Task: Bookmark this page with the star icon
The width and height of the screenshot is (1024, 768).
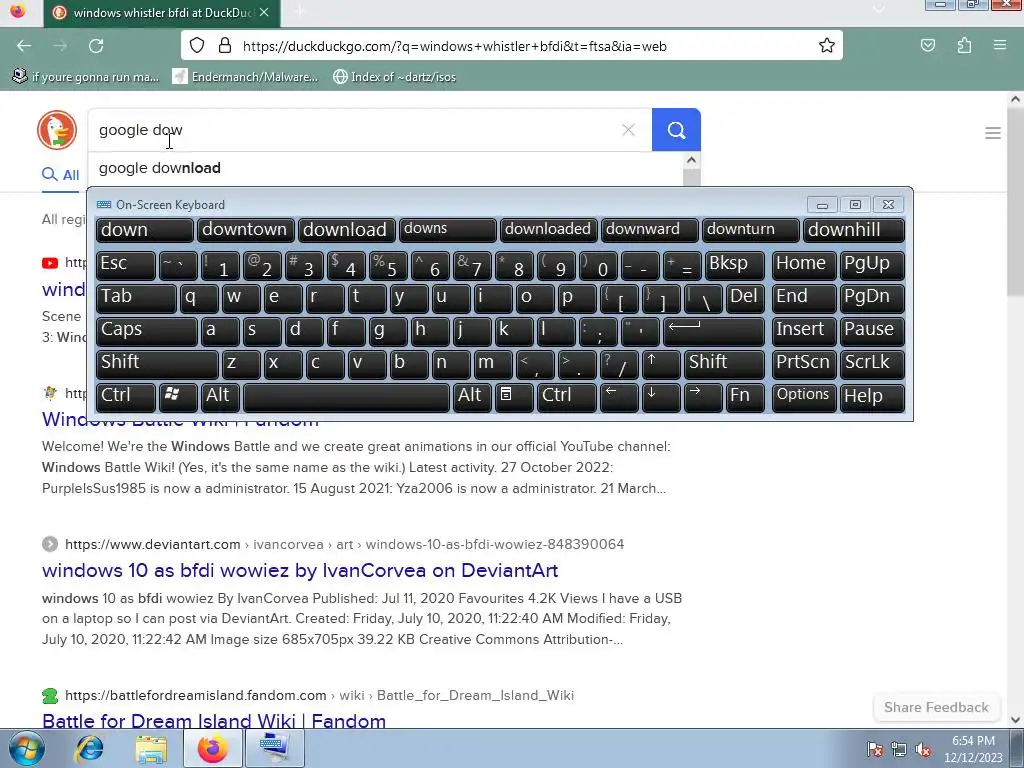Action: 826,45
